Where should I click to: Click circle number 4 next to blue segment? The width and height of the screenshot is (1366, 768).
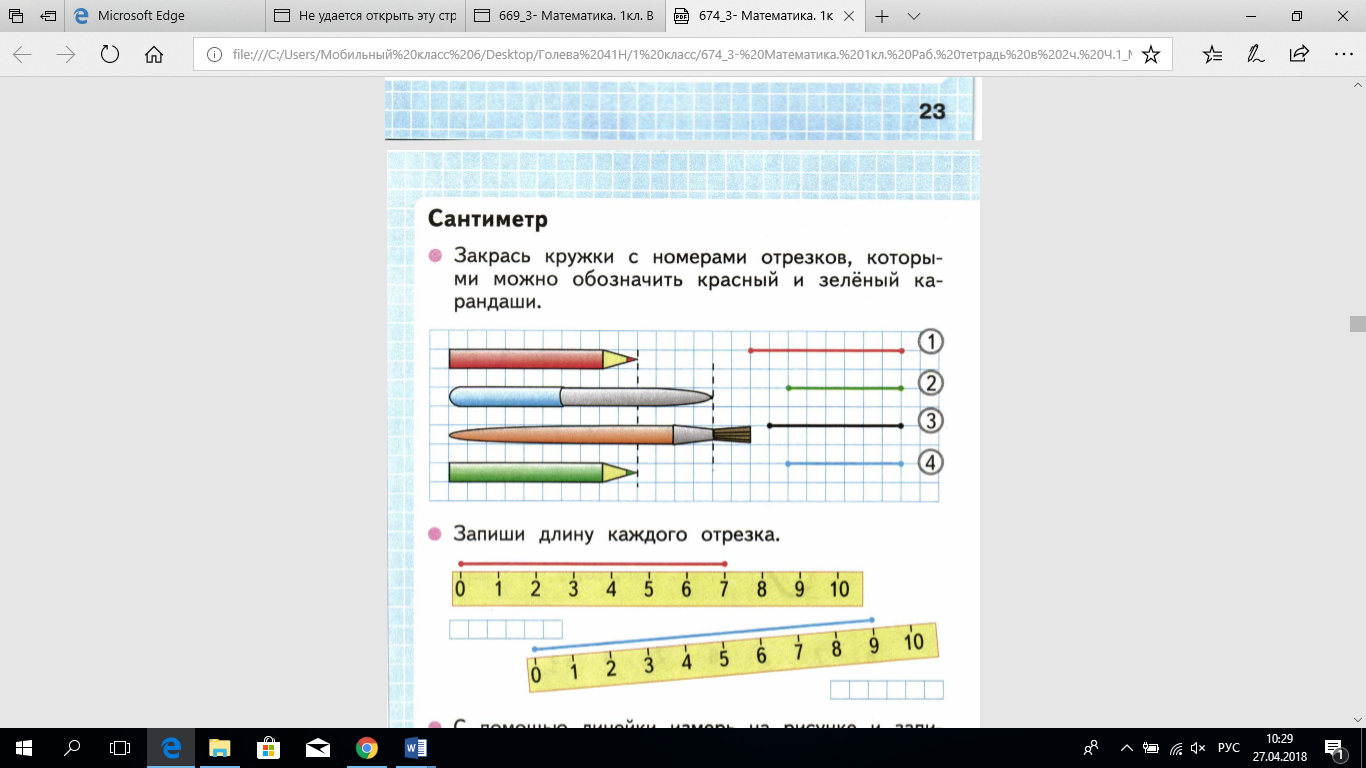[930, 462]
